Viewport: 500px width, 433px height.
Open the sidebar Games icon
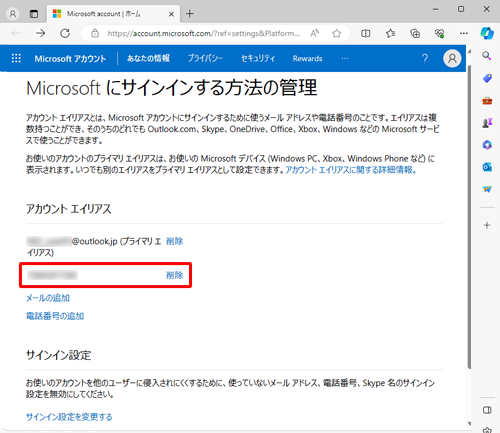487,123
